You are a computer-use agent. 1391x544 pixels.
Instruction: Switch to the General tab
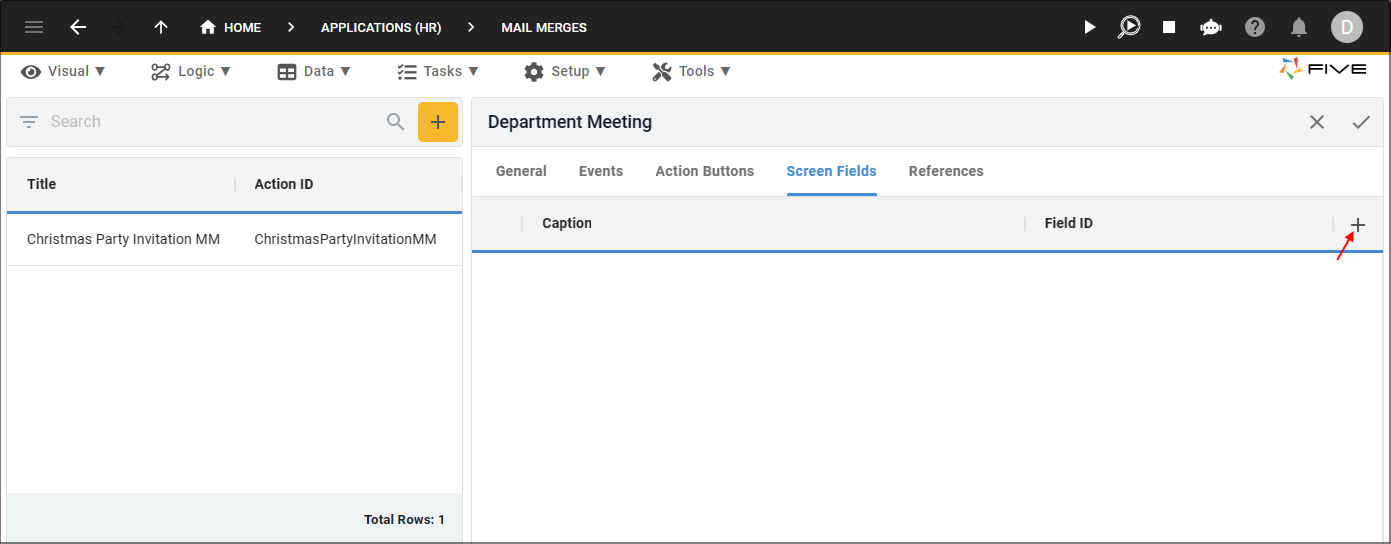521,171
